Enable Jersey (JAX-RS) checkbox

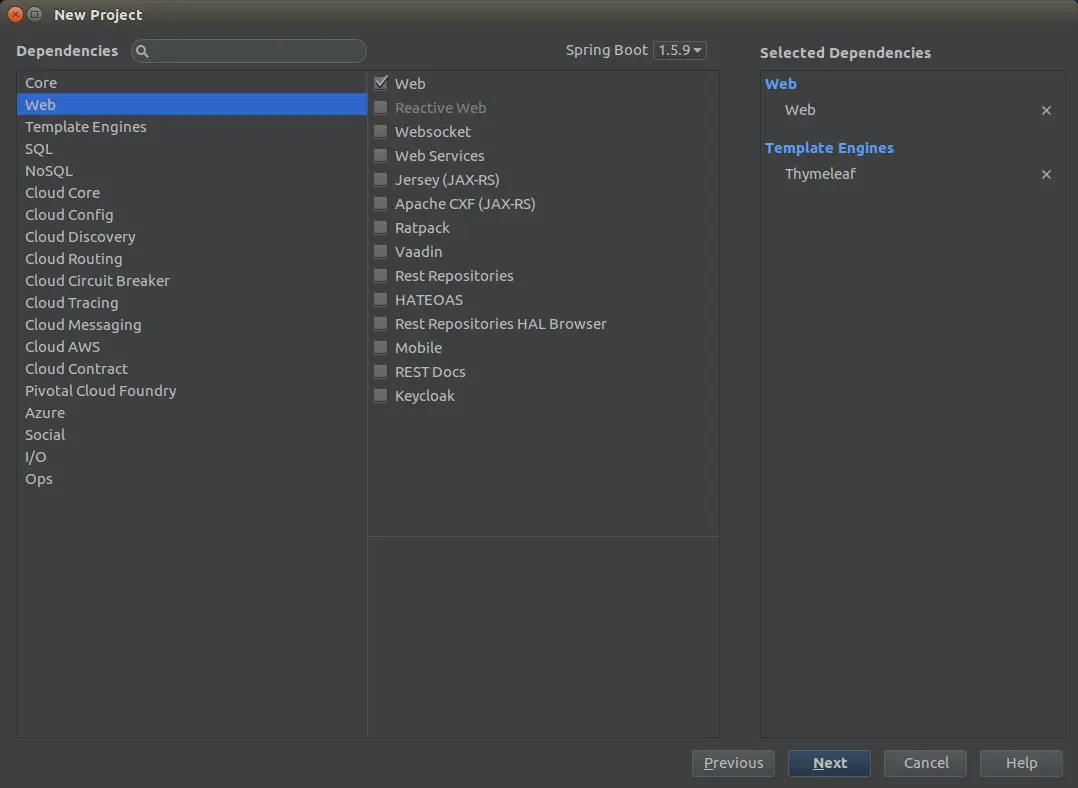380,179
